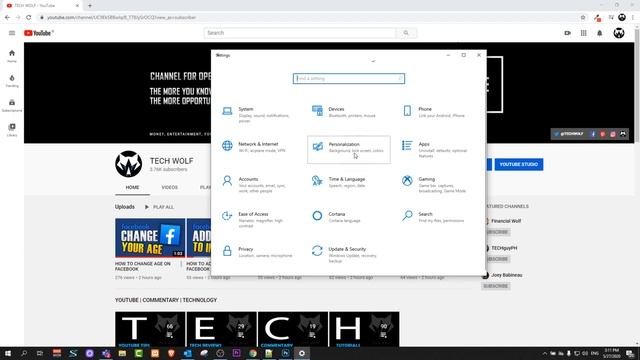Click the YouTube search field
Screen dimensions: 640x360
click(300, 33)
